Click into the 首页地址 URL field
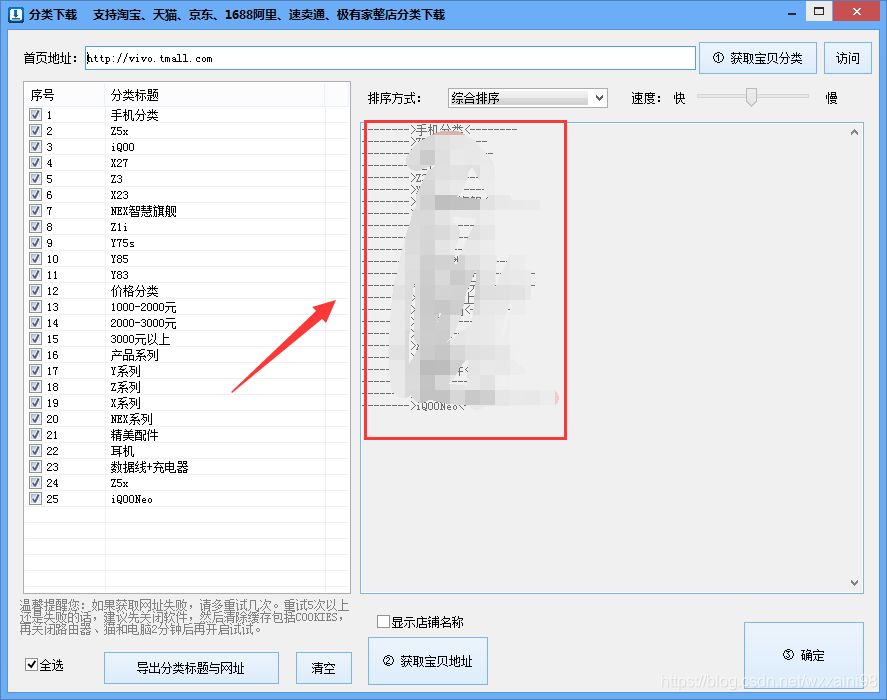Image resolution: width=887 pixels, height=700 pixels. click(x=390, y=58)
